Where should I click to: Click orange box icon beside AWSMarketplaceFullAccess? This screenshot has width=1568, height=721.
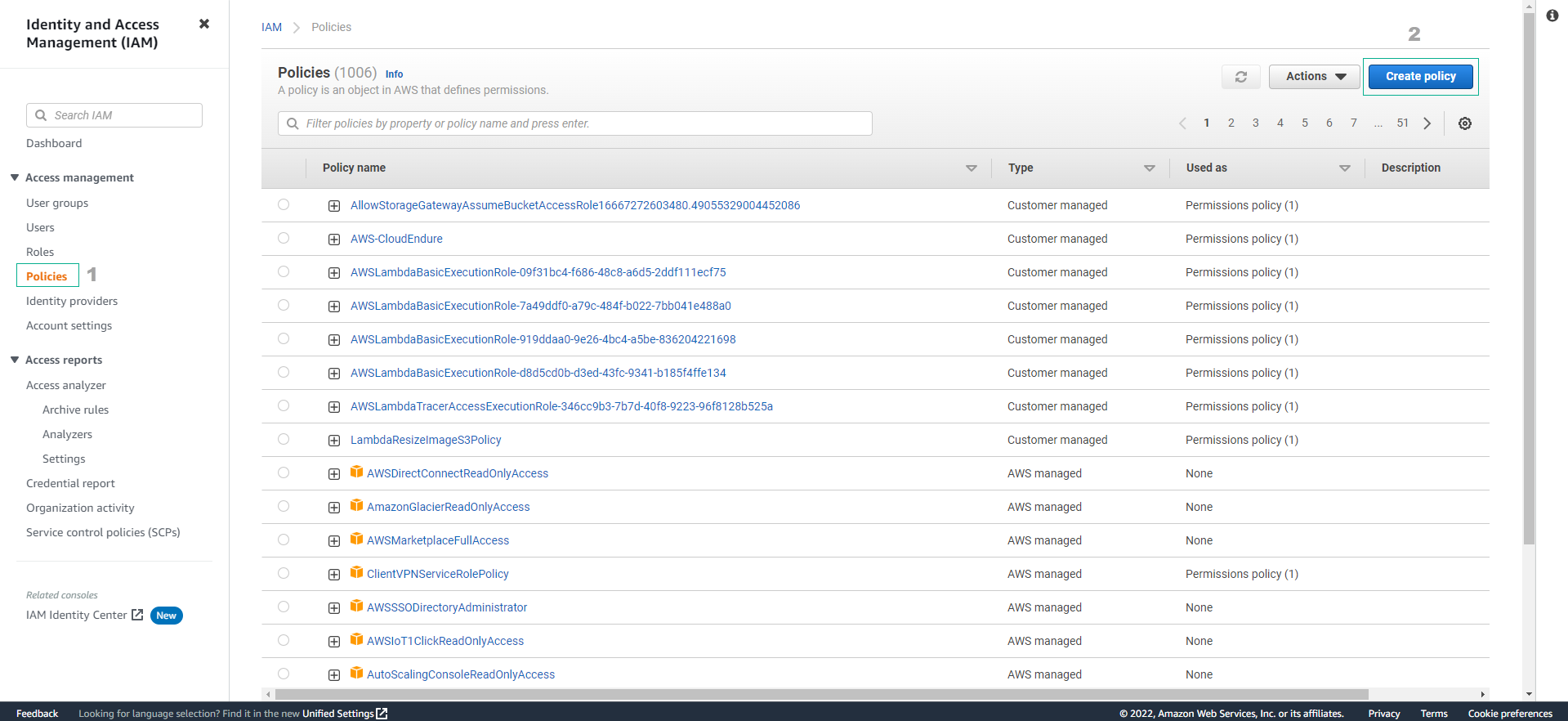pos(356,539)
